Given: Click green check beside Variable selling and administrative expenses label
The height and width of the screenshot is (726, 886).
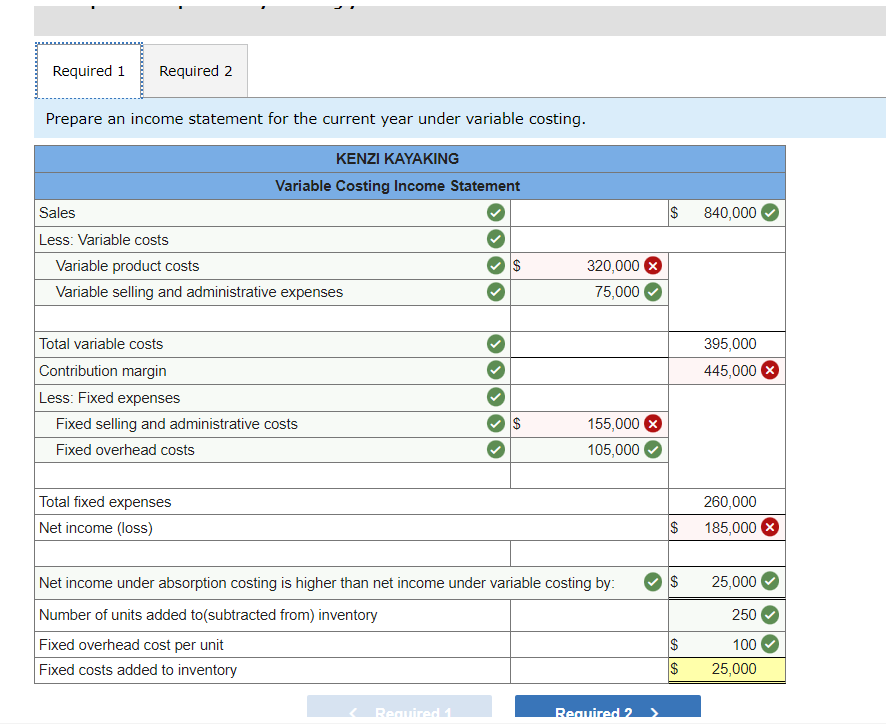Looking at the screenshot, I should [496, 292].
